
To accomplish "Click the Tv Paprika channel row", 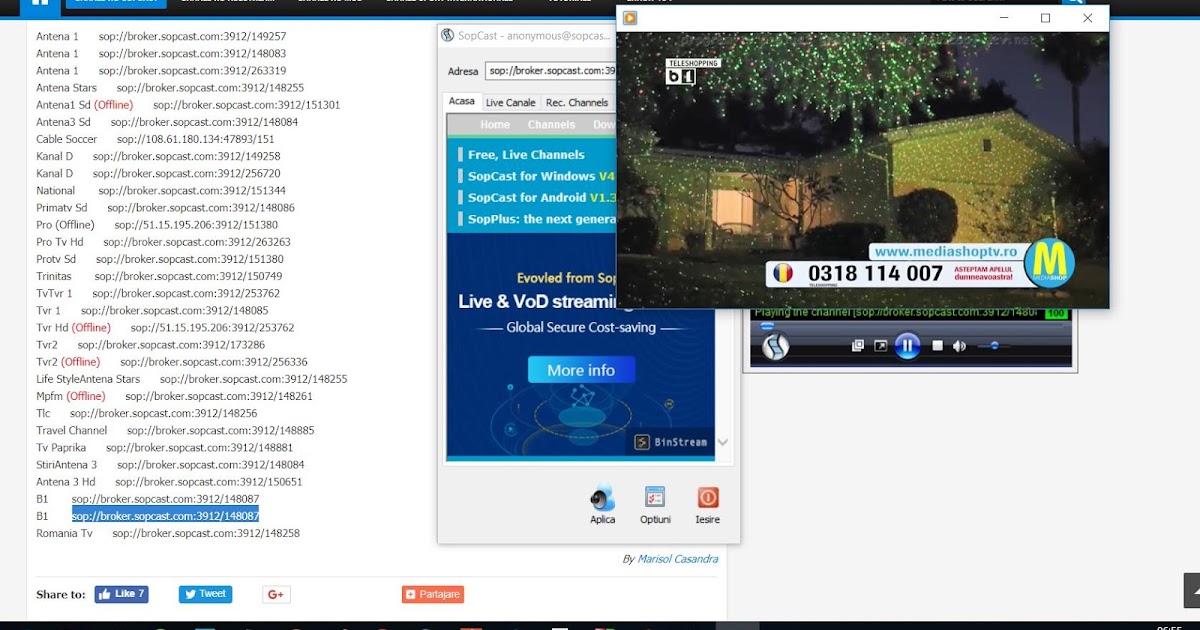I will pyautogui.click(x=165, y=448).
